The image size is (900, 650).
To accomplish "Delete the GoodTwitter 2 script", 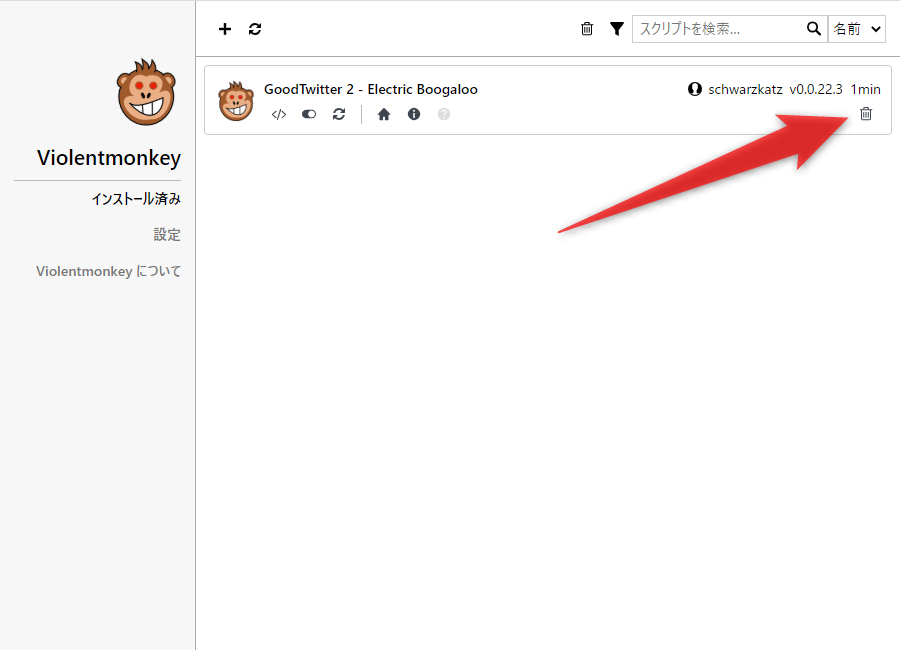I will [x=866, y=114].
